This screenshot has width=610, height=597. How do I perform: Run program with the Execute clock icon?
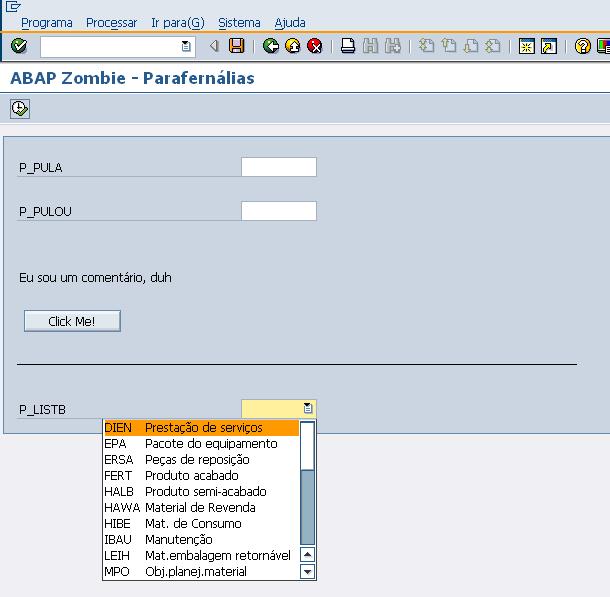tap(20, 108)
